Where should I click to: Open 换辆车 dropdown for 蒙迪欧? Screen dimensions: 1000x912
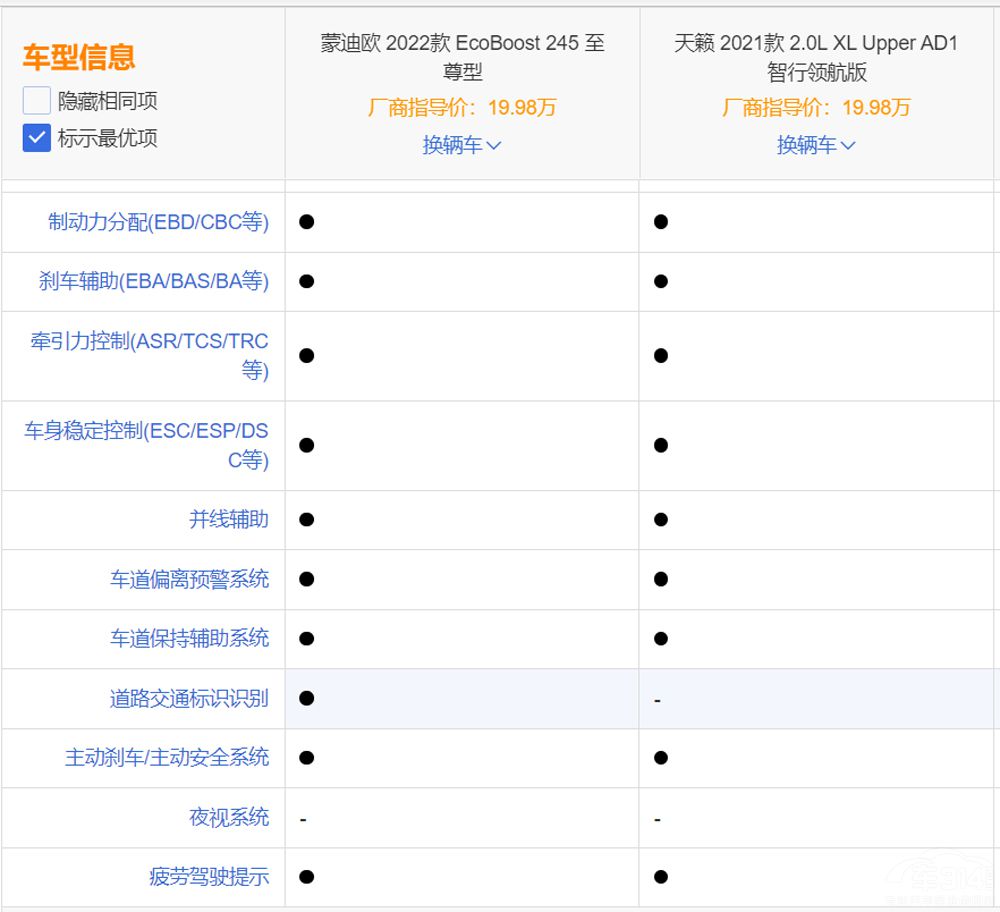[x=462, y=145]
